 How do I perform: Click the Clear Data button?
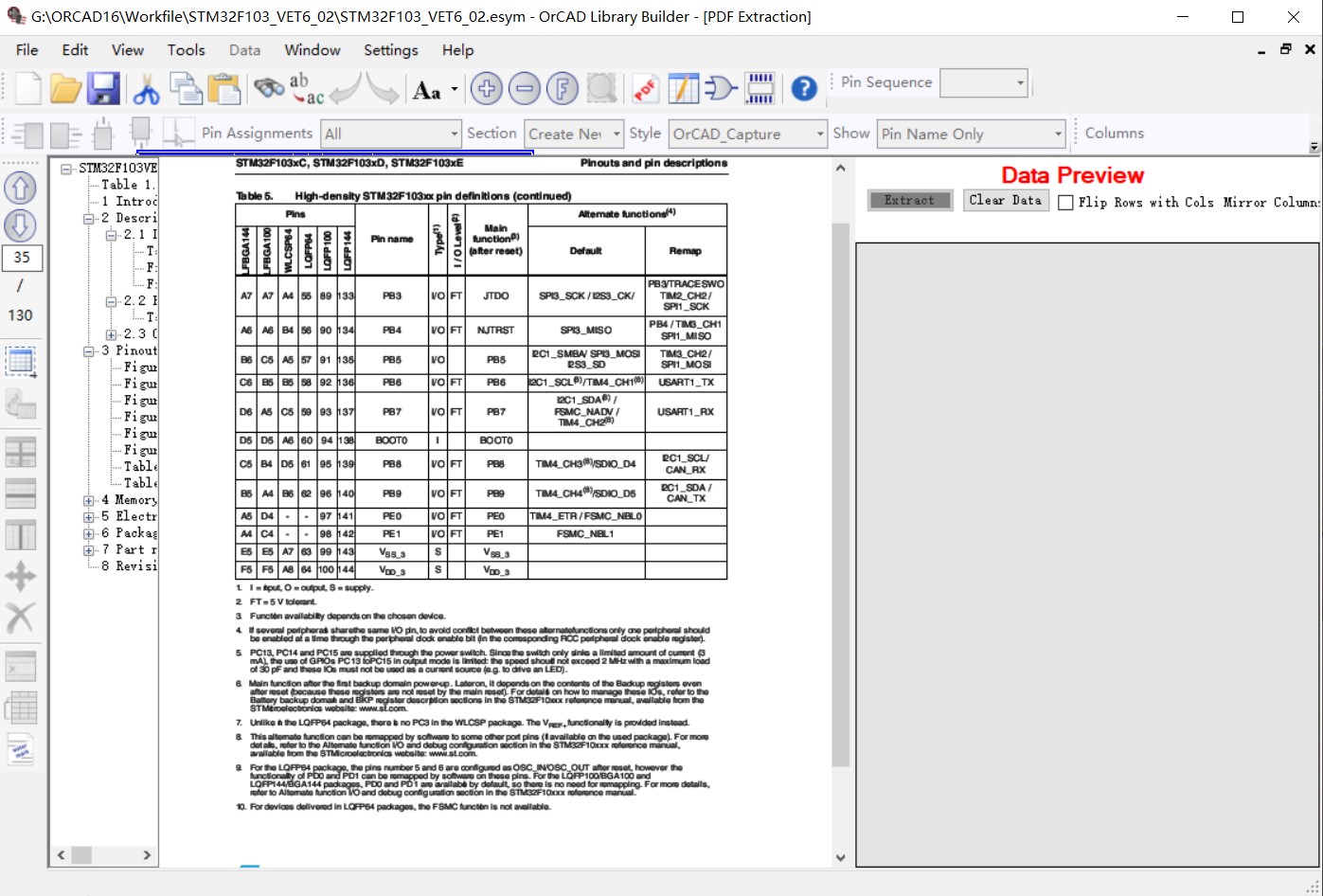[1006, 200]
